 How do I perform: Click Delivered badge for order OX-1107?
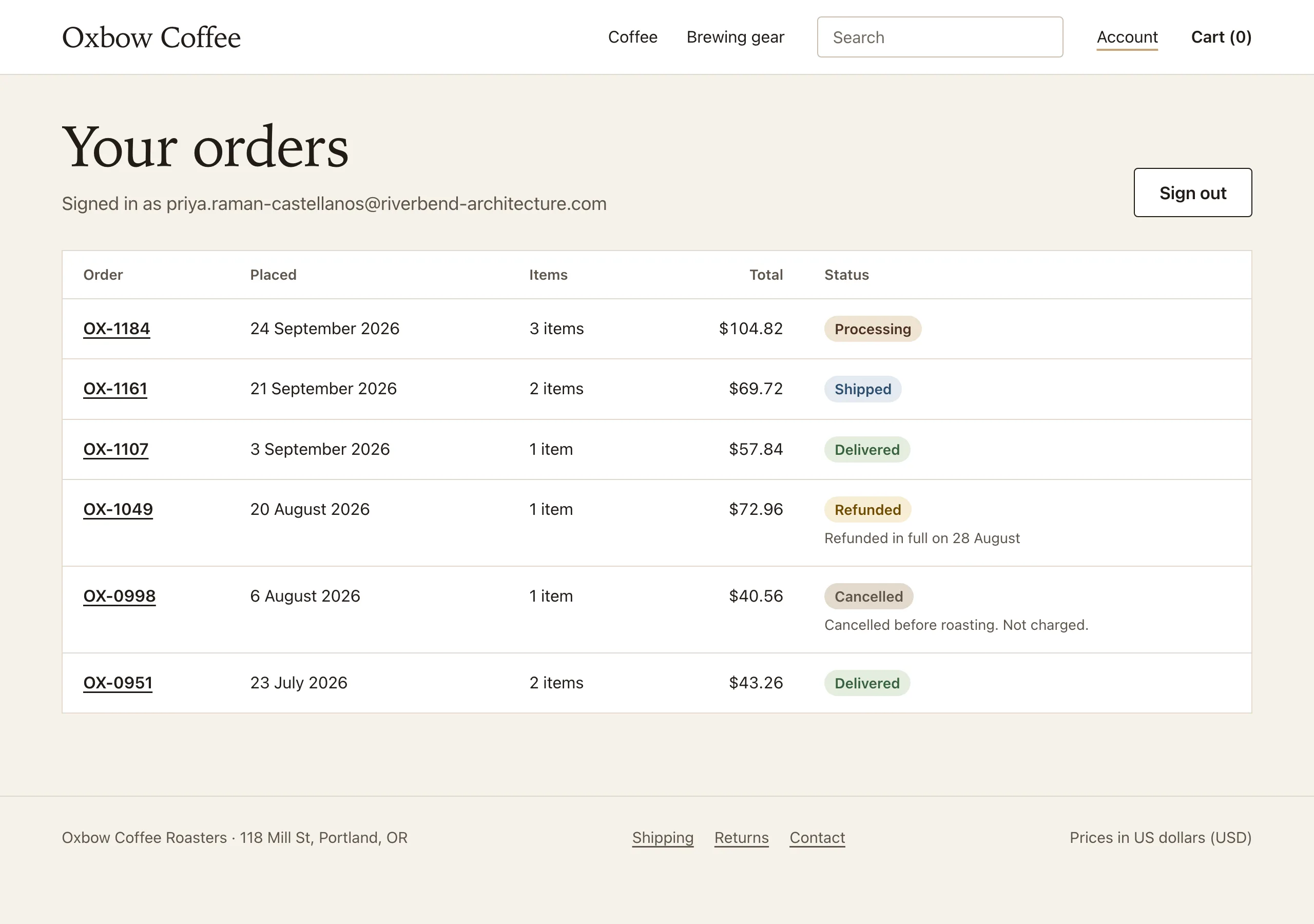coord(866,449)
